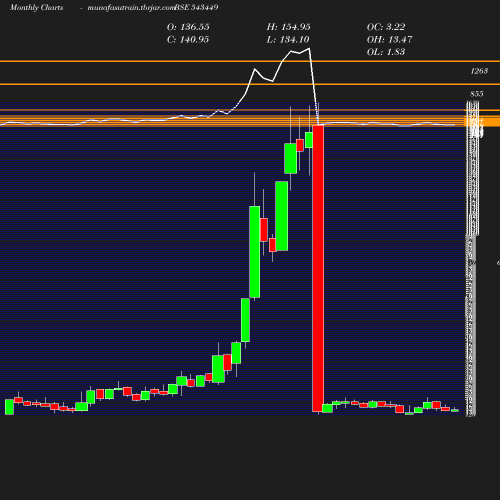Click the peak of the white indicator line

coord(309,49)
